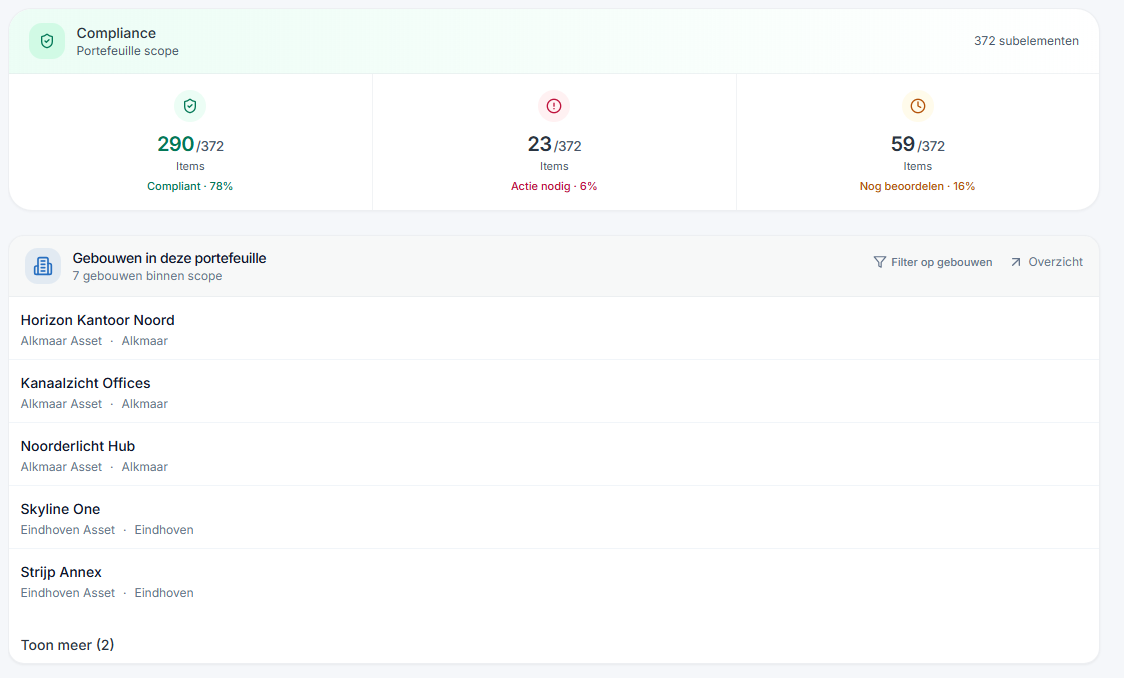This screenshot has height=678, width=1124.
Task: Open the Kanaalzicht Offices building row
Action: (x=553, y=392)
